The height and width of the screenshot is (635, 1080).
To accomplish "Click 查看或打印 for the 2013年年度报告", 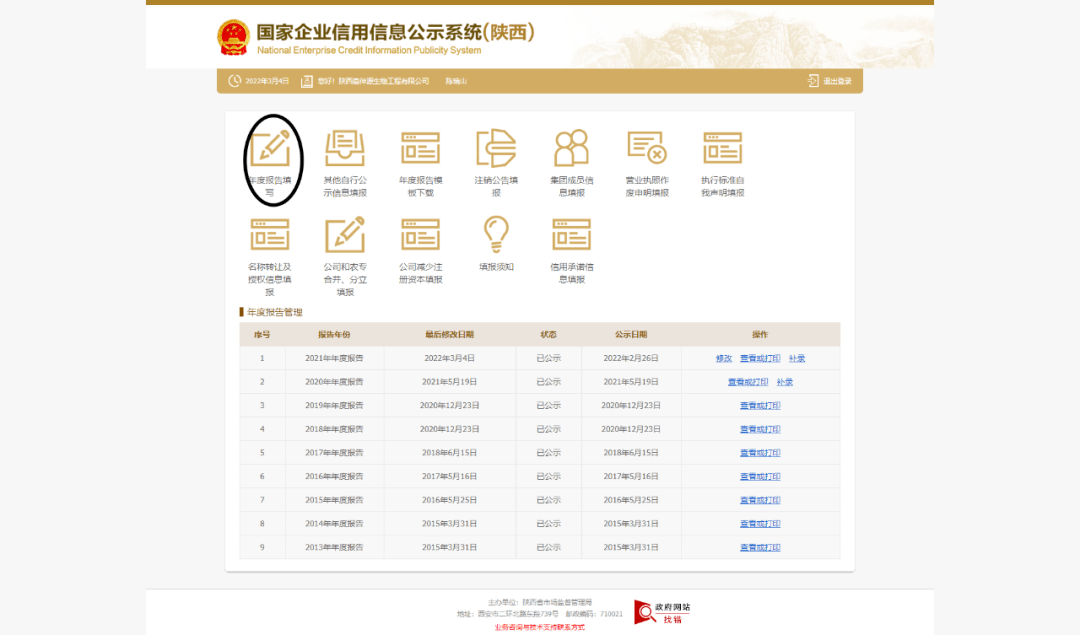I will pyautogui.click(x=760, y=548).
